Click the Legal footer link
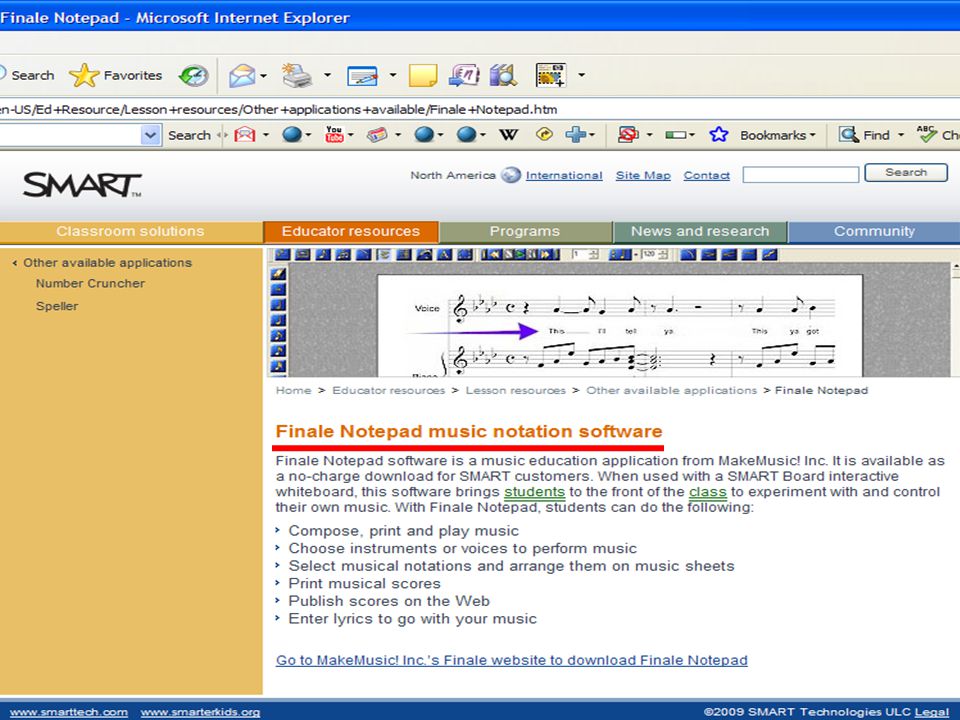 click(931, 712)
